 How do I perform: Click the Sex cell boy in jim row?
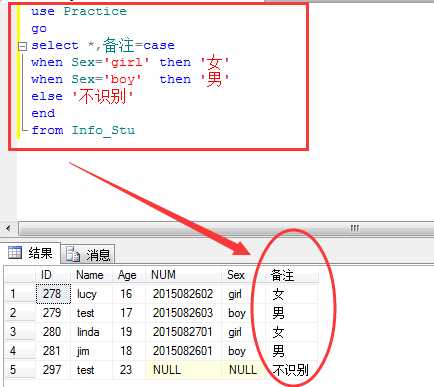(x=243, y=351)
